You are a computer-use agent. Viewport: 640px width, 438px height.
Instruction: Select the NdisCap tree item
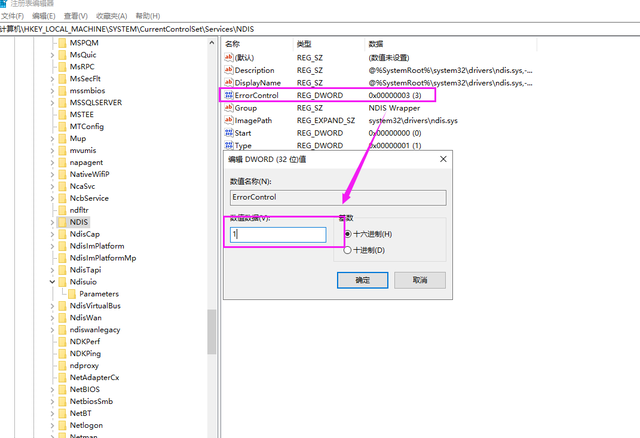click(84, 234)
